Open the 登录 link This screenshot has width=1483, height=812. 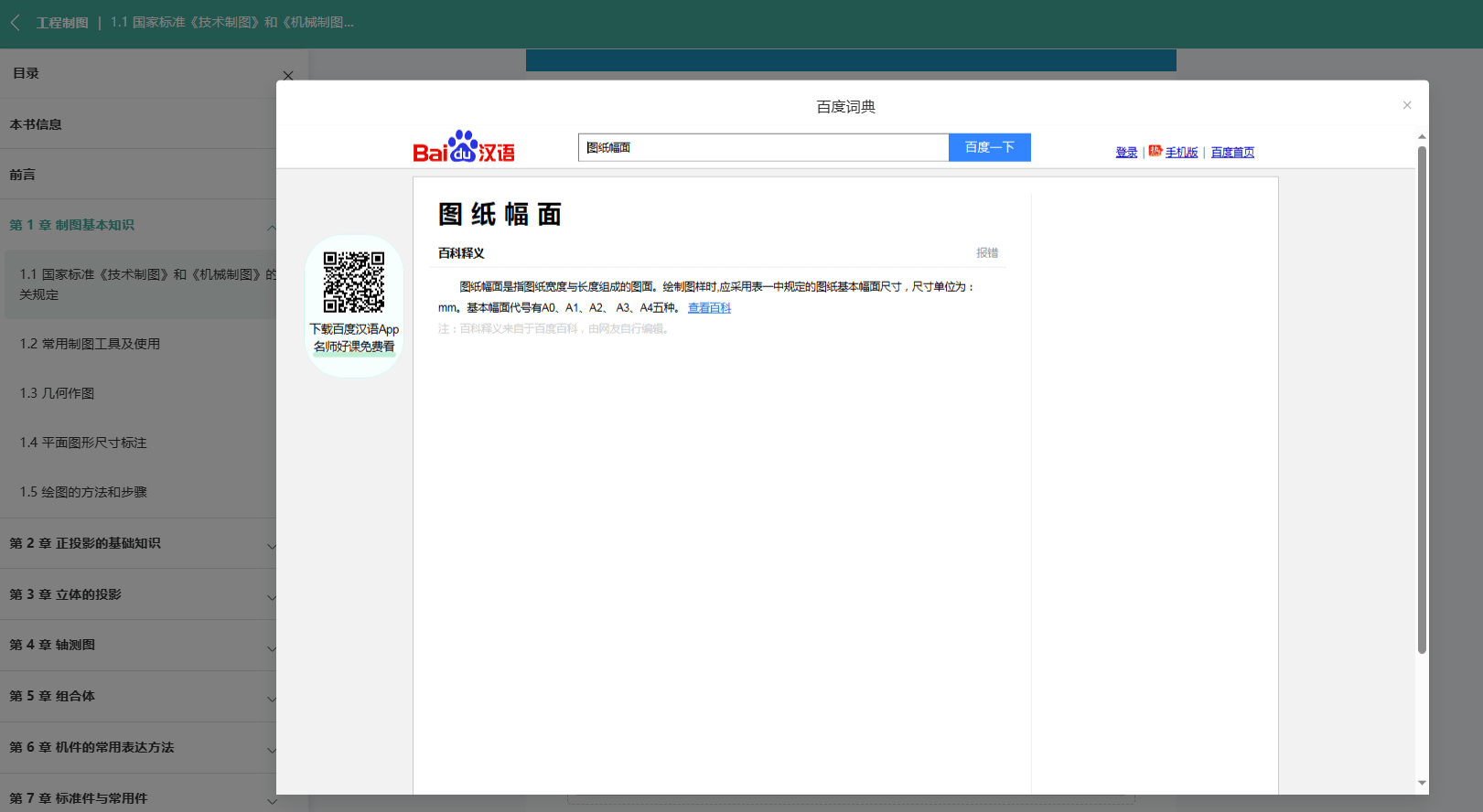pyautogui.click(x=1126, y=153)
